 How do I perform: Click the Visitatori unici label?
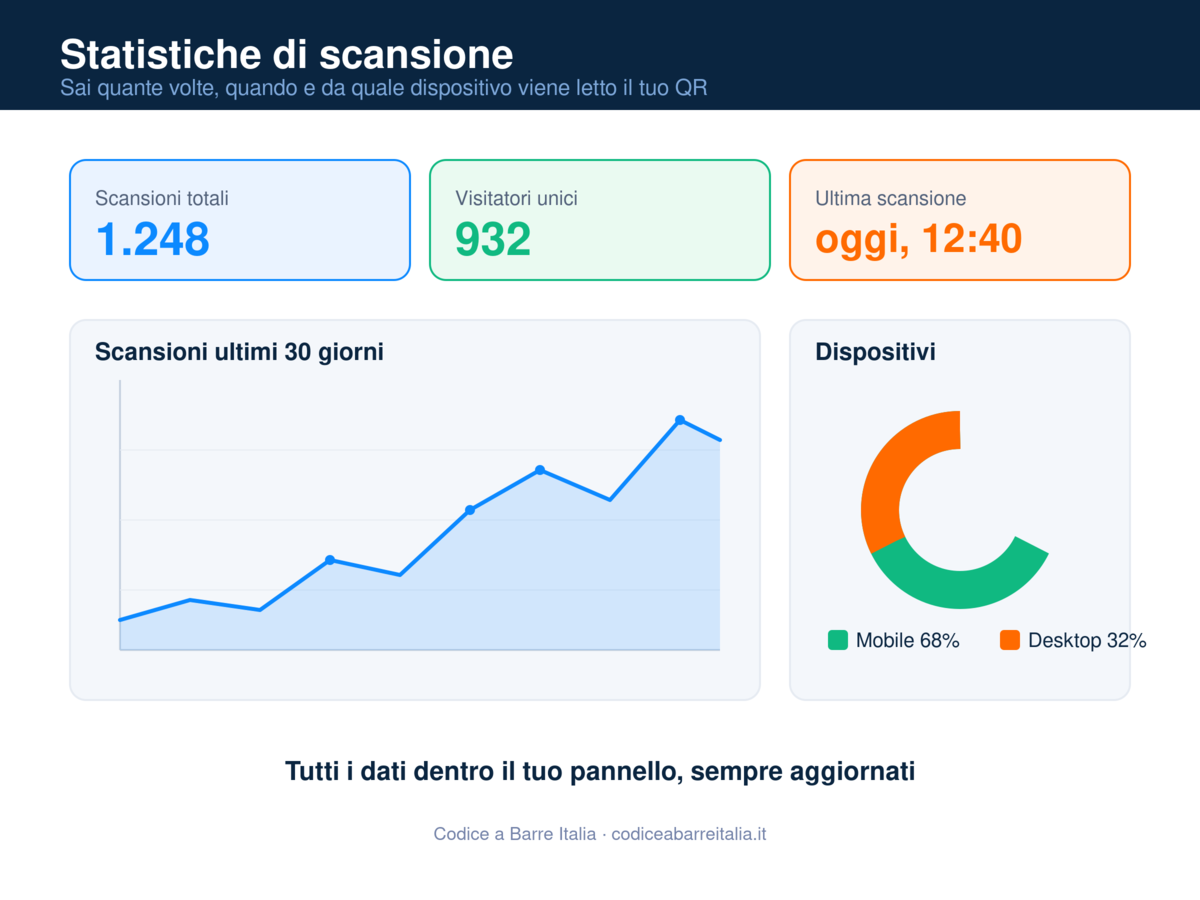[516, 198]
